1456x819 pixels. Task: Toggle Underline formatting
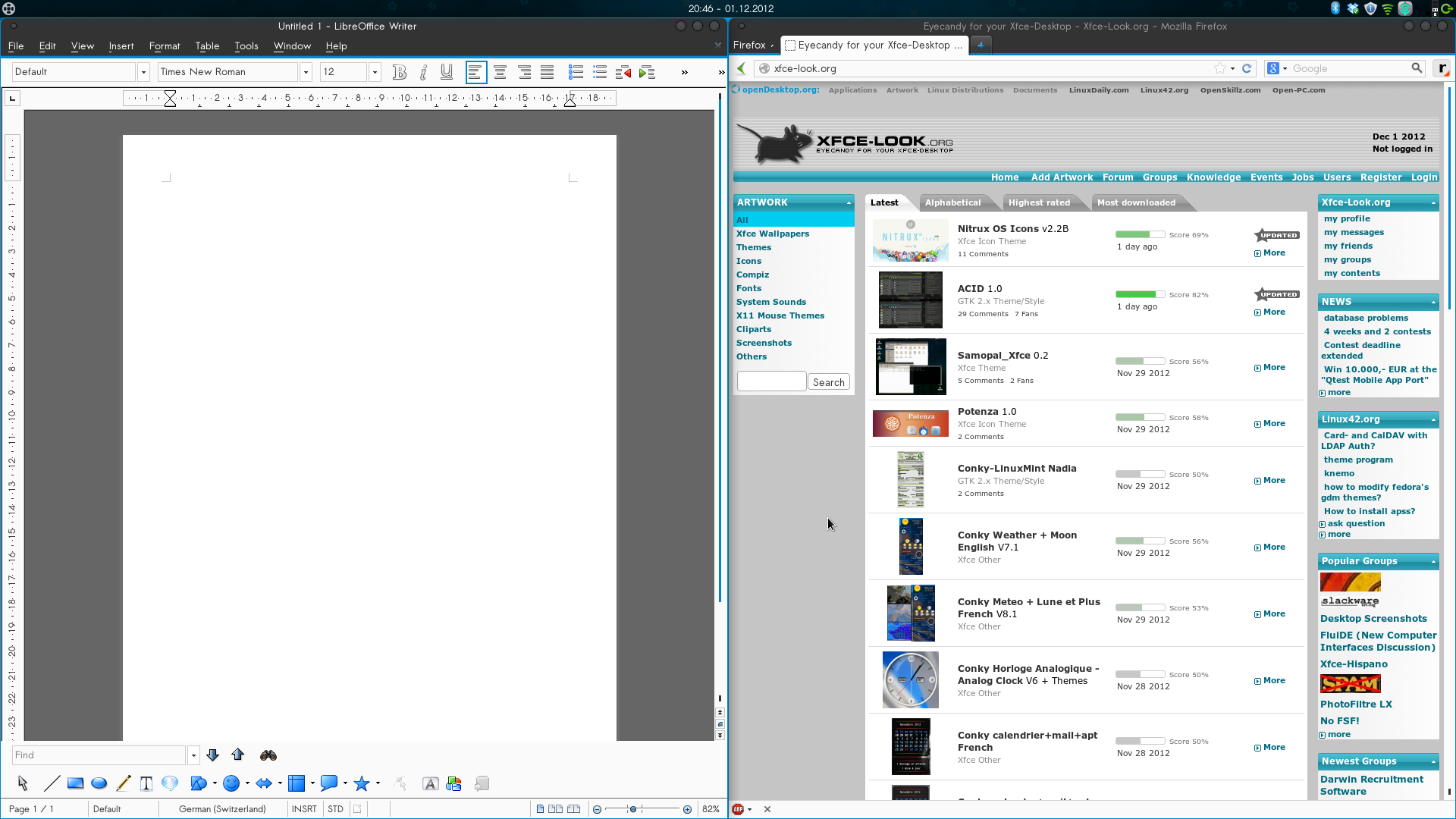[447, 72]
